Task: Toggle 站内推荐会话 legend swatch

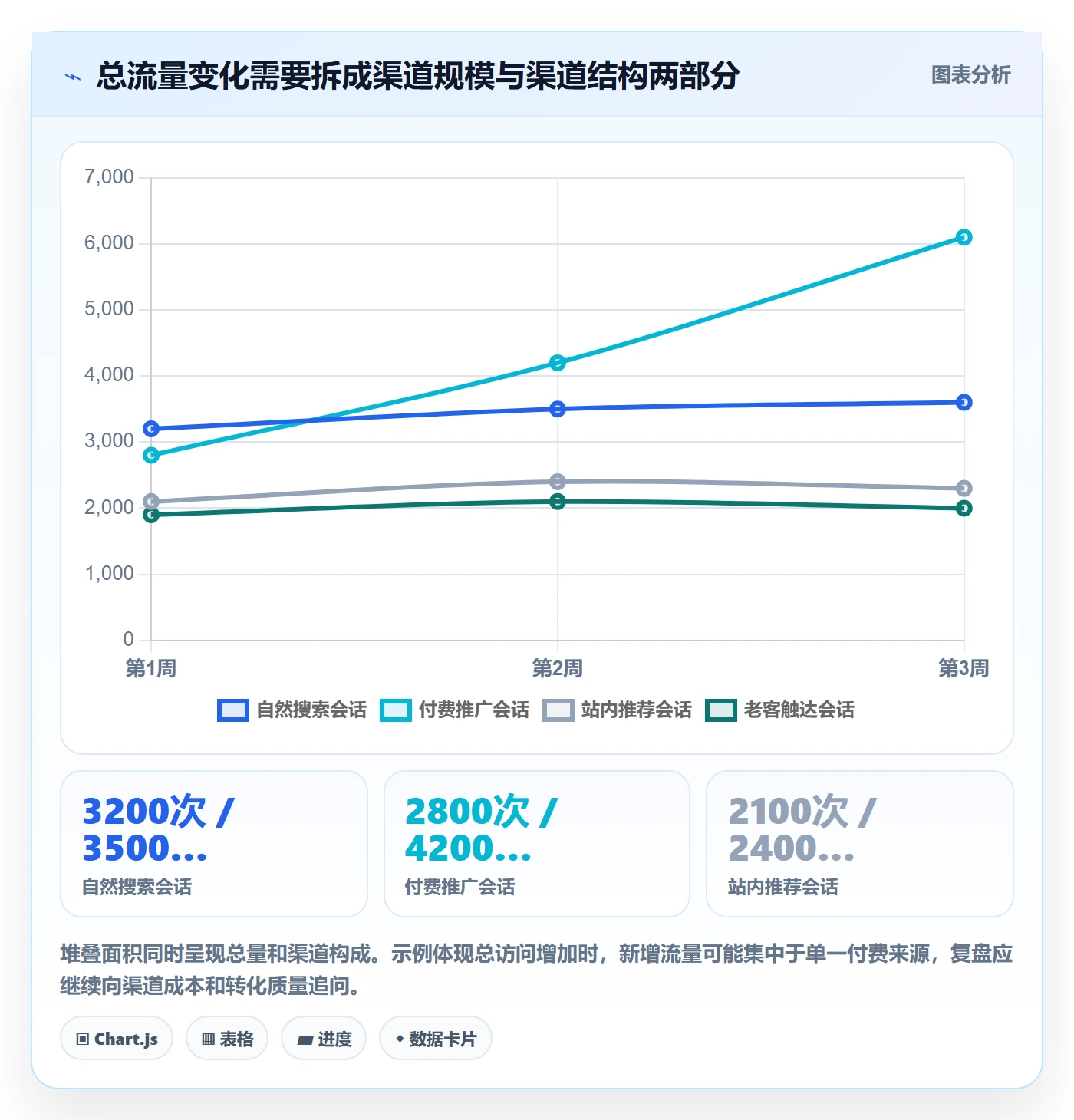Action: [558, 710]
